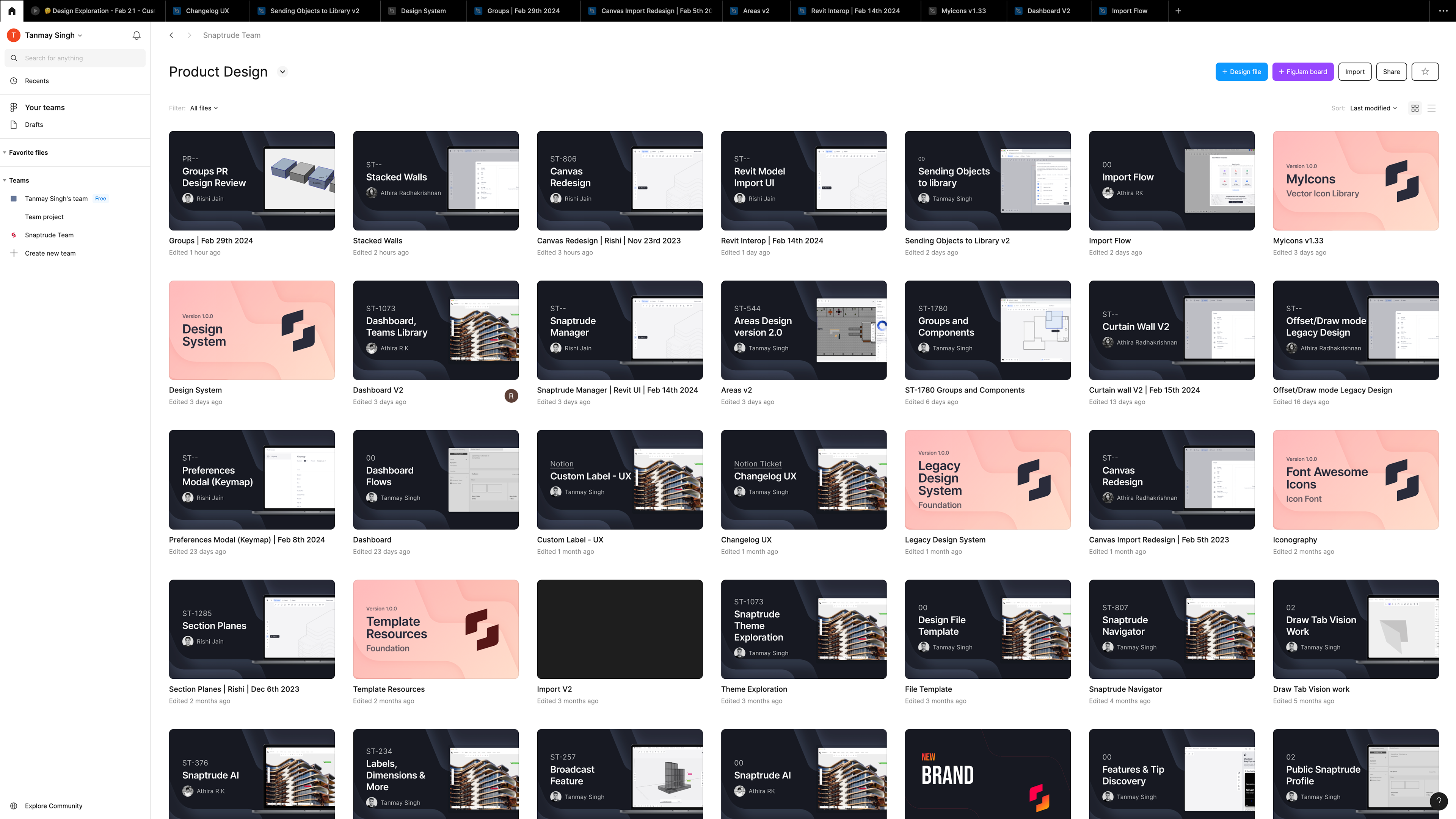Viewport: 1456px width, 819px height.
Task: Select 'Preferences Modal (Keymap) | Feb 8th 2024' title
Action: pos(247,540)
